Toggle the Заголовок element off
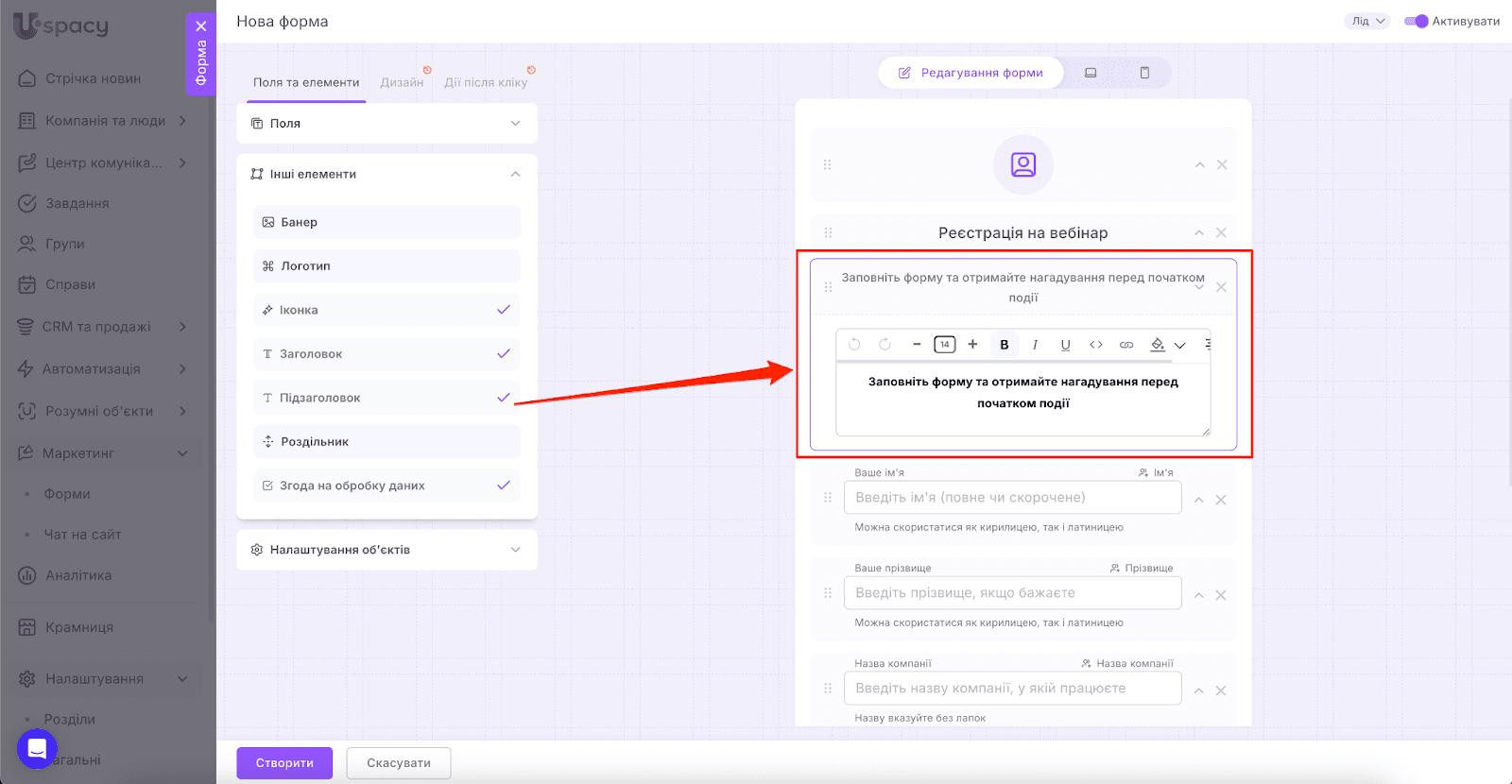Viewport: 1512px width, 784px height. [x=504, y=353]
